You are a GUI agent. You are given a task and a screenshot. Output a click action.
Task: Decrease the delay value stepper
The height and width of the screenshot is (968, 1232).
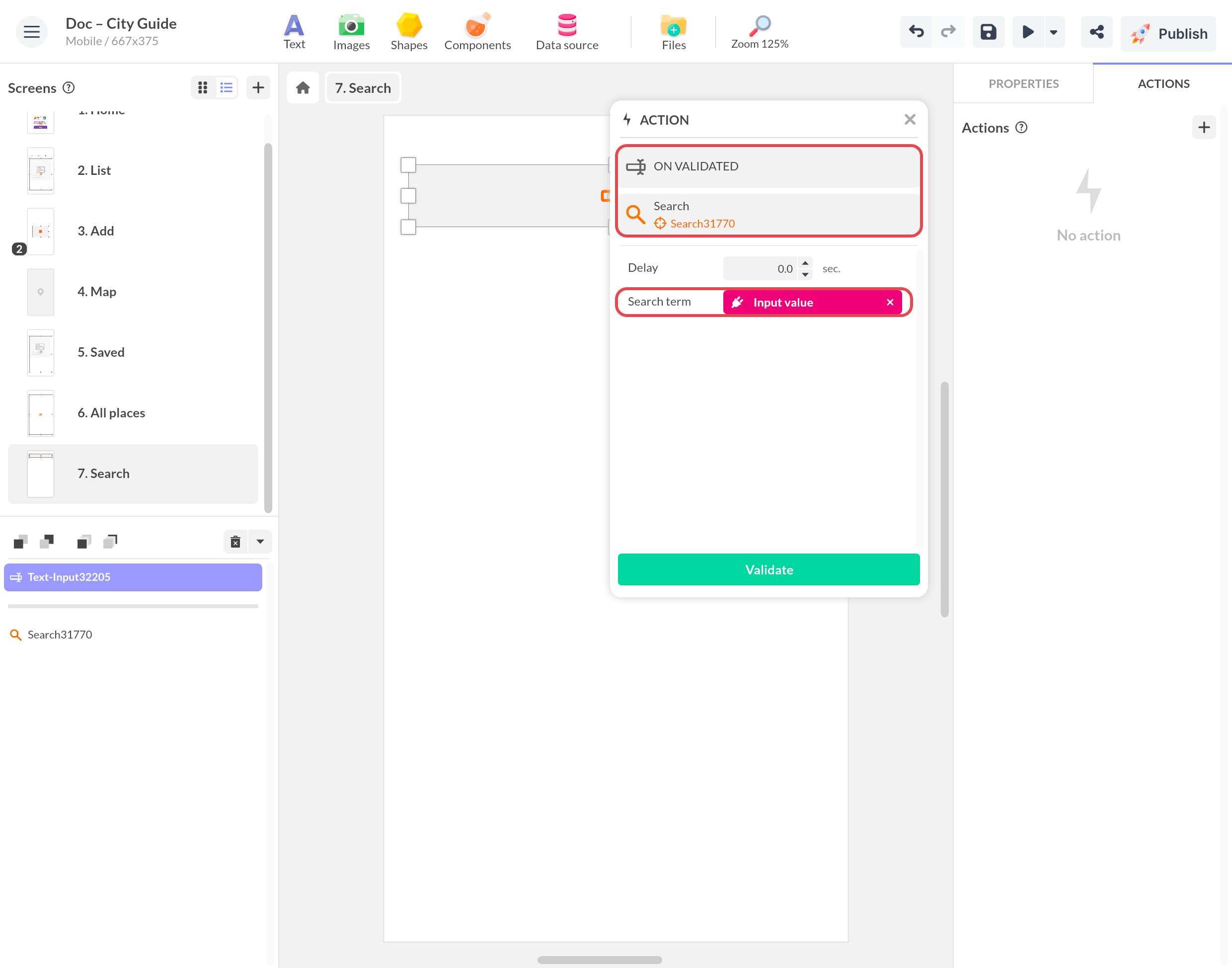click(x=805, y=274)
